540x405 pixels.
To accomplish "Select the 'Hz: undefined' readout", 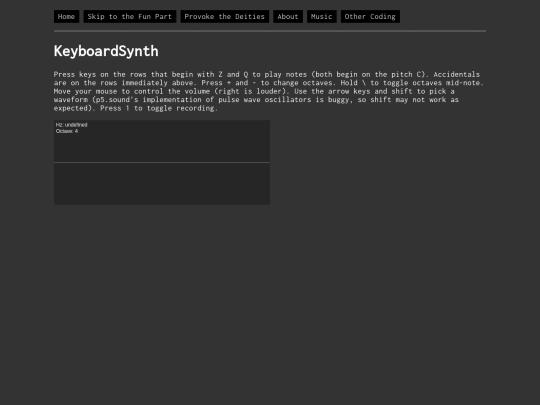I will [72, 125].
